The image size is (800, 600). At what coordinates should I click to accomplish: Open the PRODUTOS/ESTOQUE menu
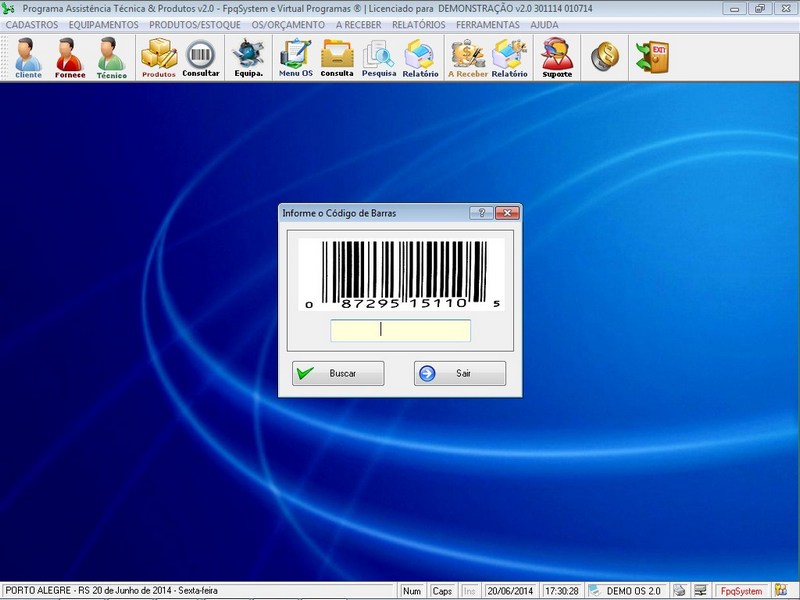[x=195, y=25]
